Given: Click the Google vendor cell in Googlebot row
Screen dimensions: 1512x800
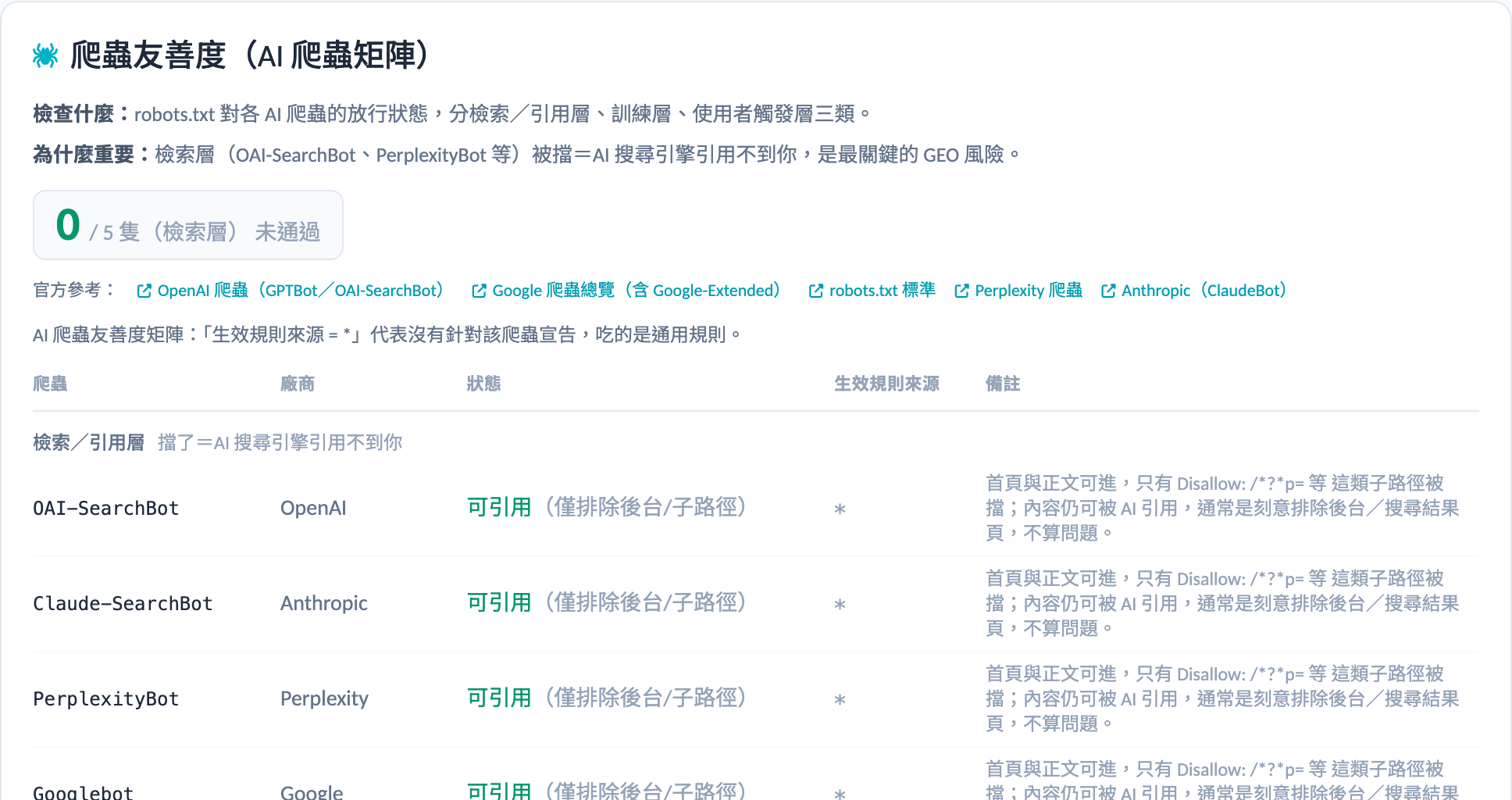Looking at the screenshot, I should pyautogui.click(x=312, y=791).
